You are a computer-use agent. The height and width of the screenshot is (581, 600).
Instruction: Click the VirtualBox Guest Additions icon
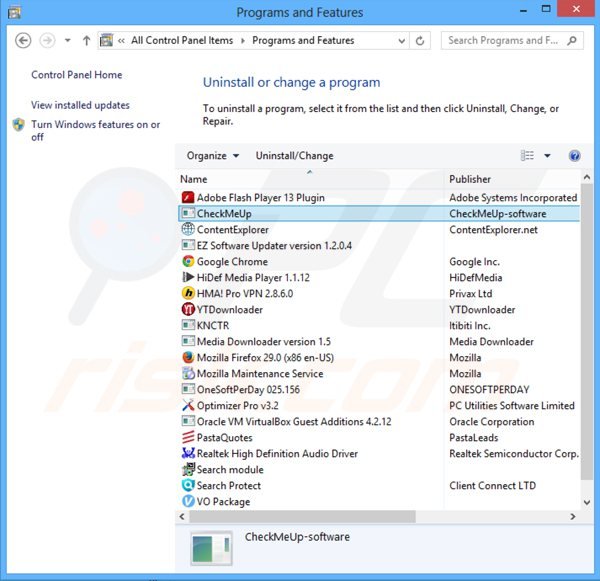pos(188,421)
